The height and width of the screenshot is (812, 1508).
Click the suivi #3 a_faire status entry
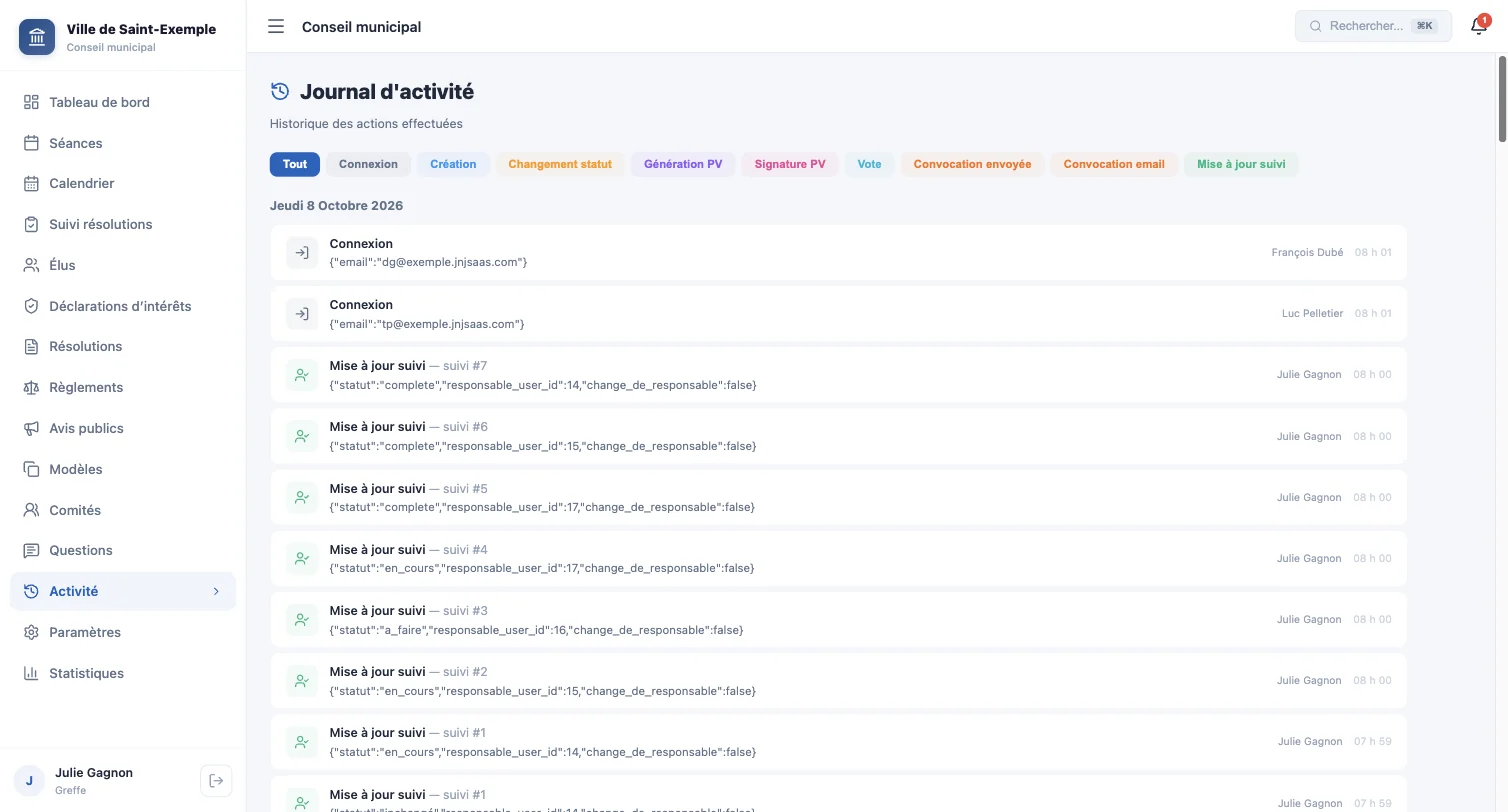(x=838, y=619)
